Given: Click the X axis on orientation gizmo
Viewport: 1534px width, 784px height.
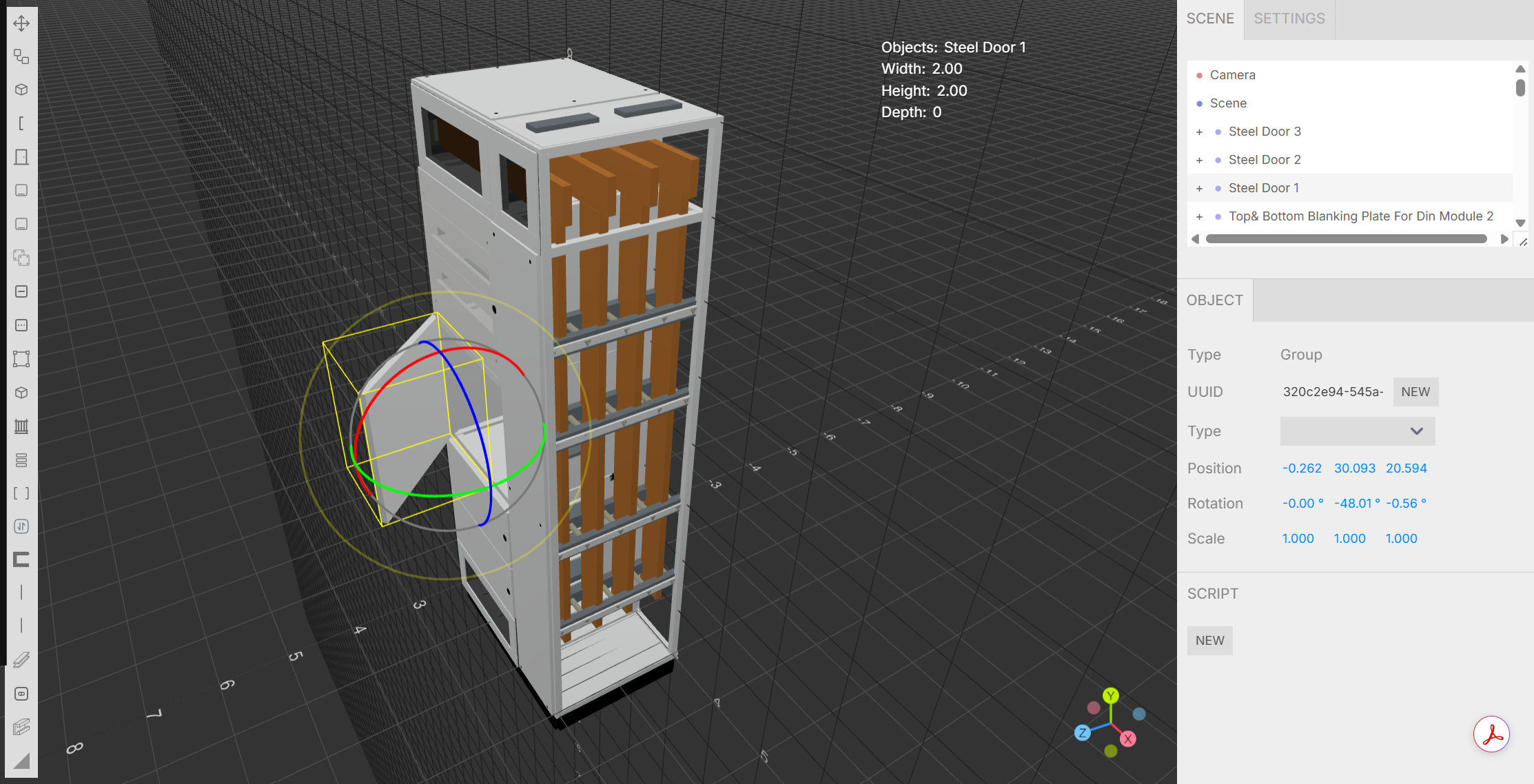Looking at the screenshot, I should [1127, 739].
